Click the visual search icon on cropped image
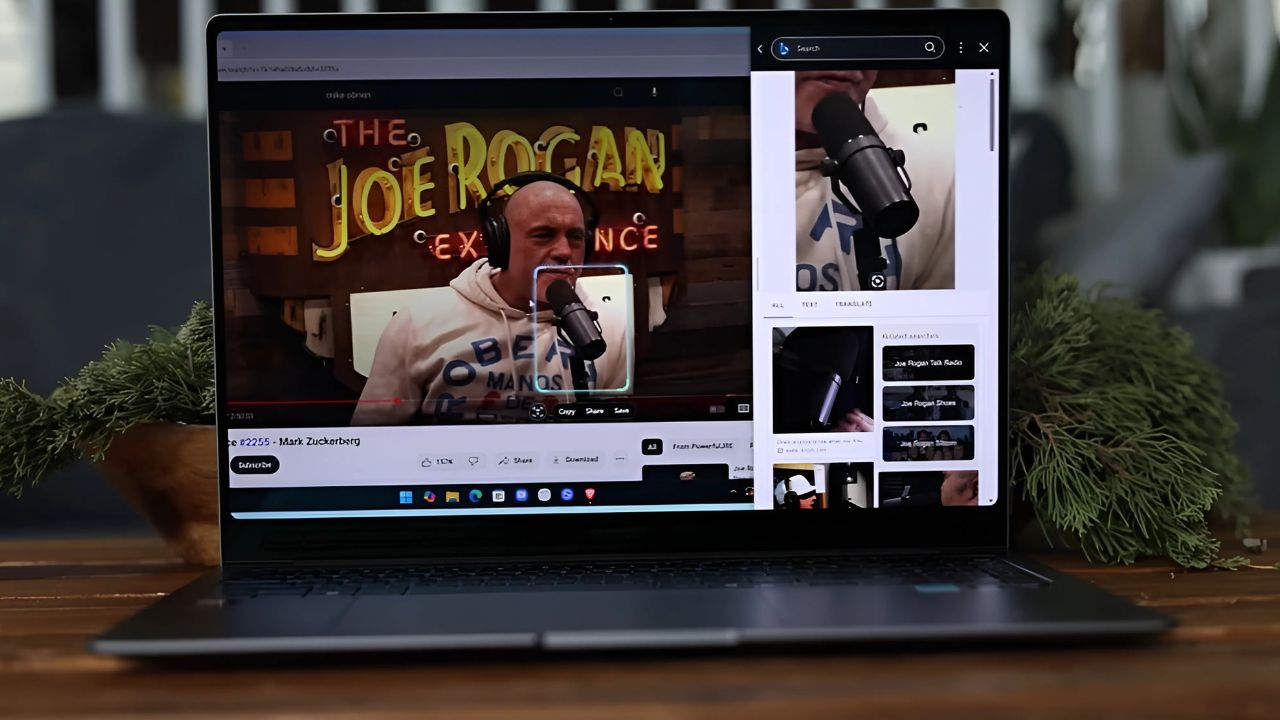 click(877, 281)
